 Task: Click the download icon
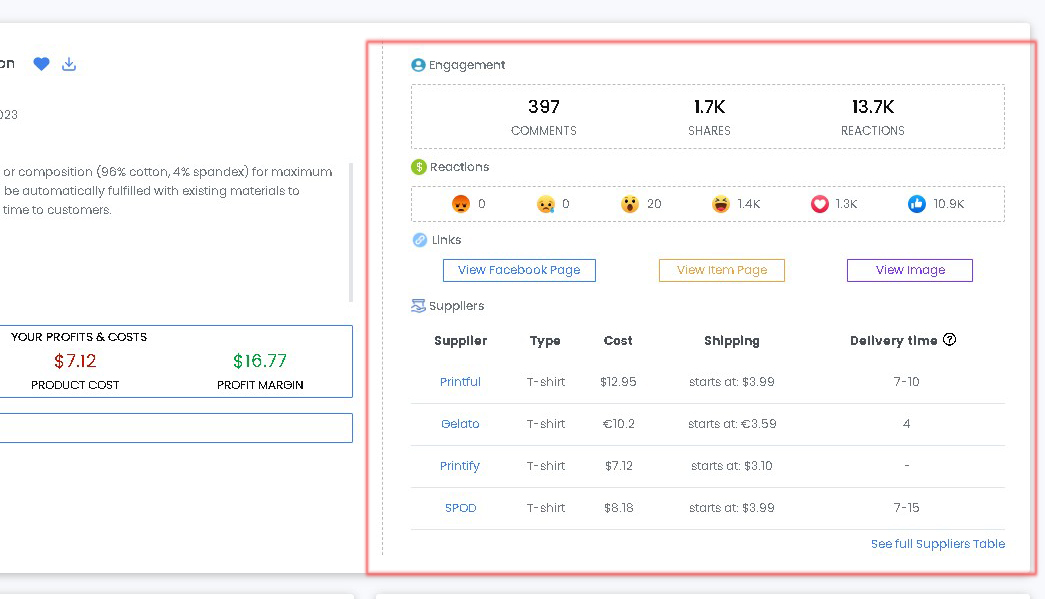pyautogui.click(x=69, y=64)
